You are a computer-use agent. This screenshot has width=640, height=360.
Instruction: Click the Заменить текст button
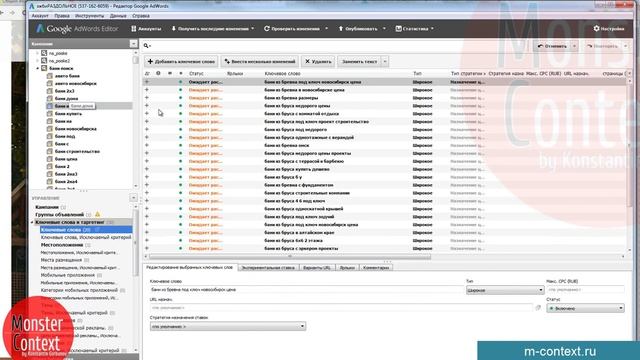point(359,62)
